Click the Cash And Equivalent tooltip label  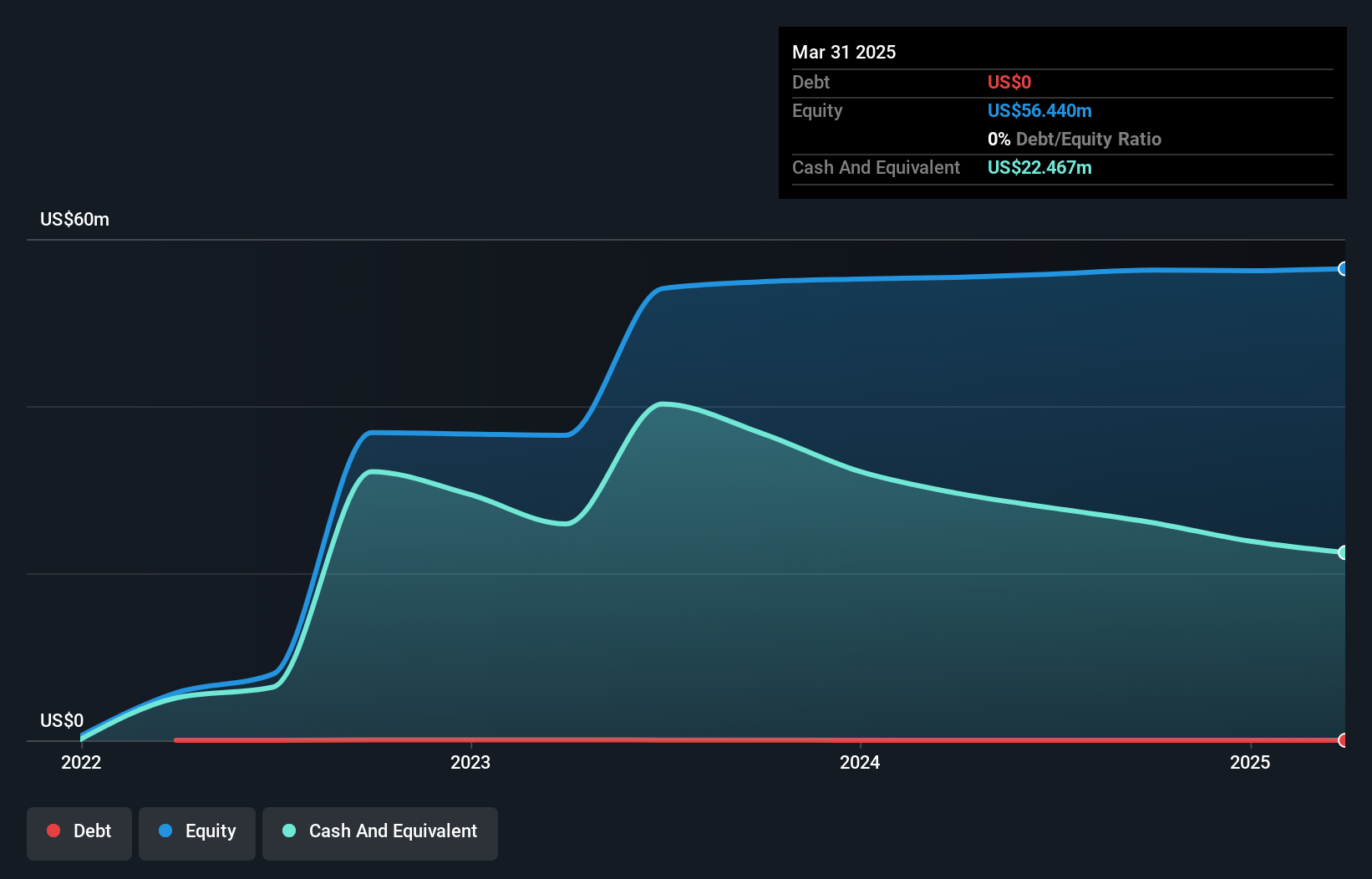pos(876,167)
